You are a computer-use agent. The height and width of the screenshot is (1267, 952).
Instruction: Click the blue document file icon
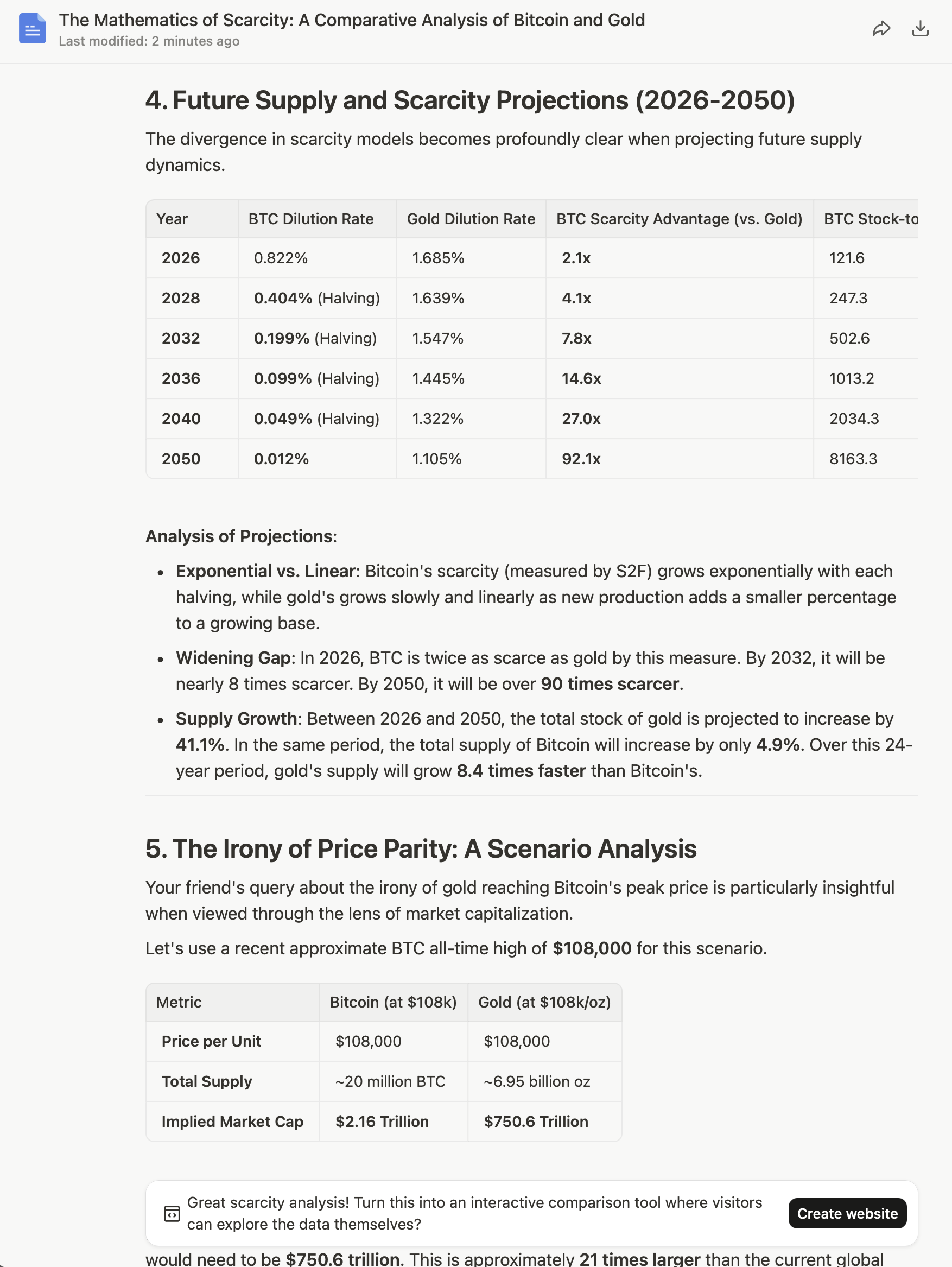pyautogui.click(x=32, y=29)
